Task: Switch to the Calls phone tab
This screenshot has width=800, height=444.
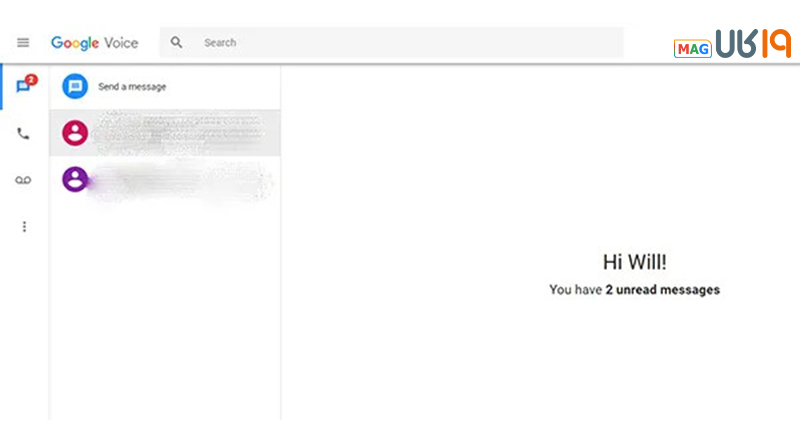Action: pyautogui.click(x=23, y=134)
